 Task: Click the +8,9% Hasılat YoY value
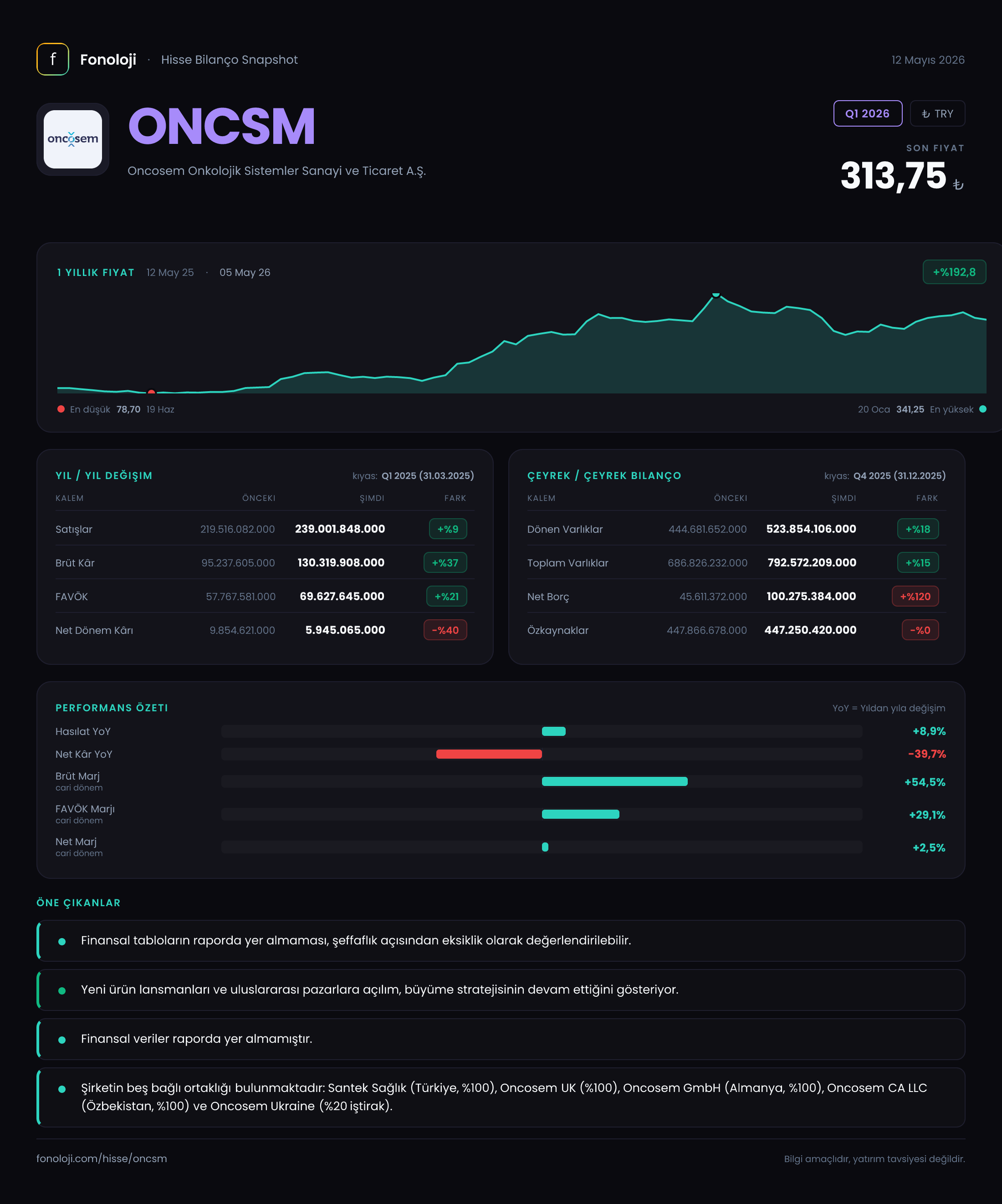coord(929,731)
